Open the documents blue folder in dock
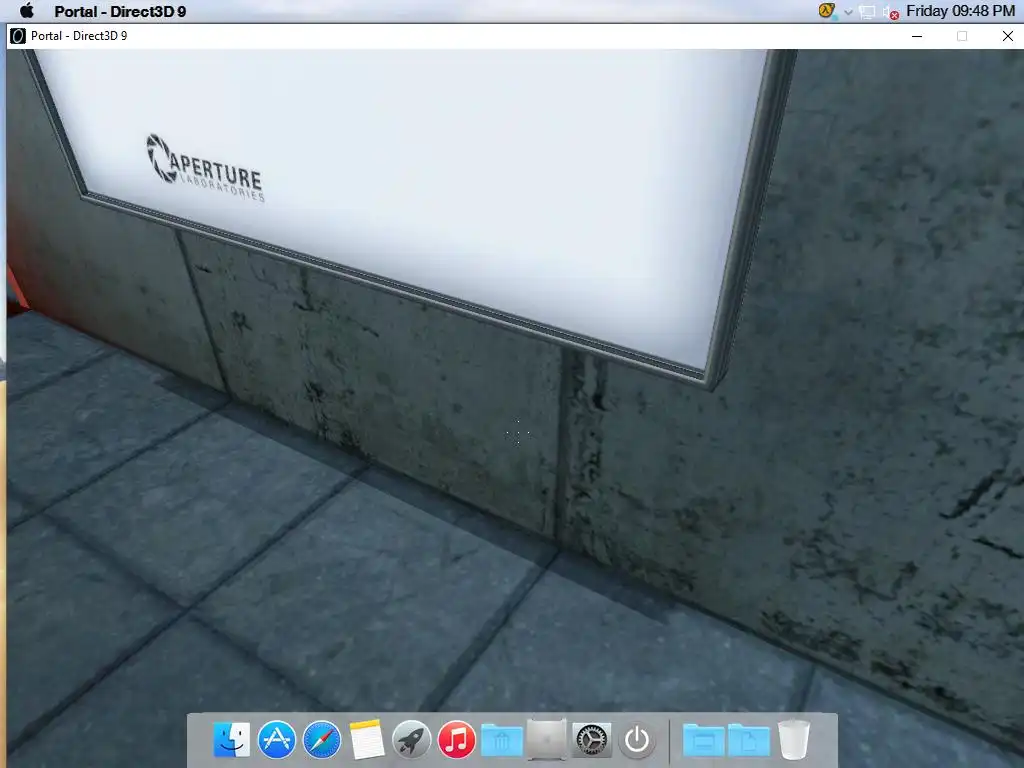Screen dimensions: 1024x768 (x=748, y=741)
